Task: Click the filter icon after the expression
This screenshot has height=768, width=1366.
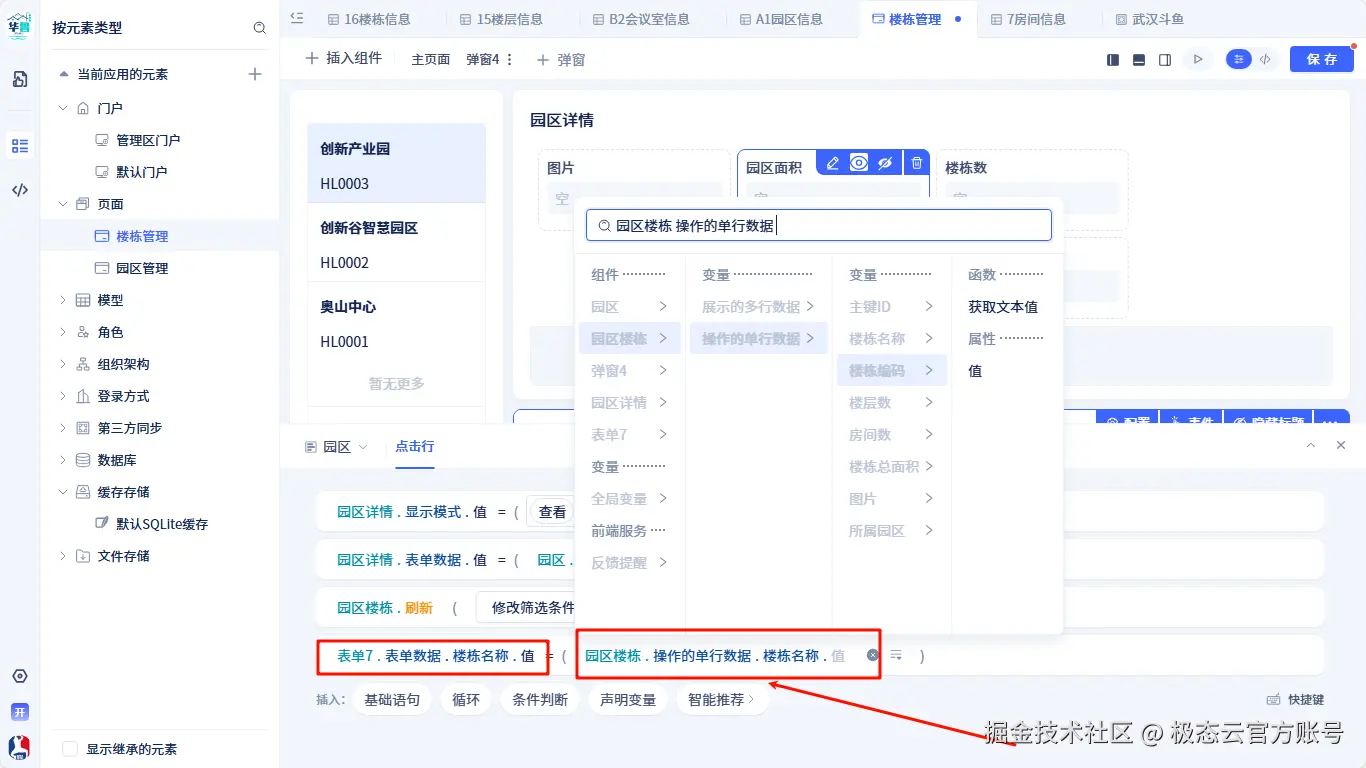Action: tap(897, 655)
